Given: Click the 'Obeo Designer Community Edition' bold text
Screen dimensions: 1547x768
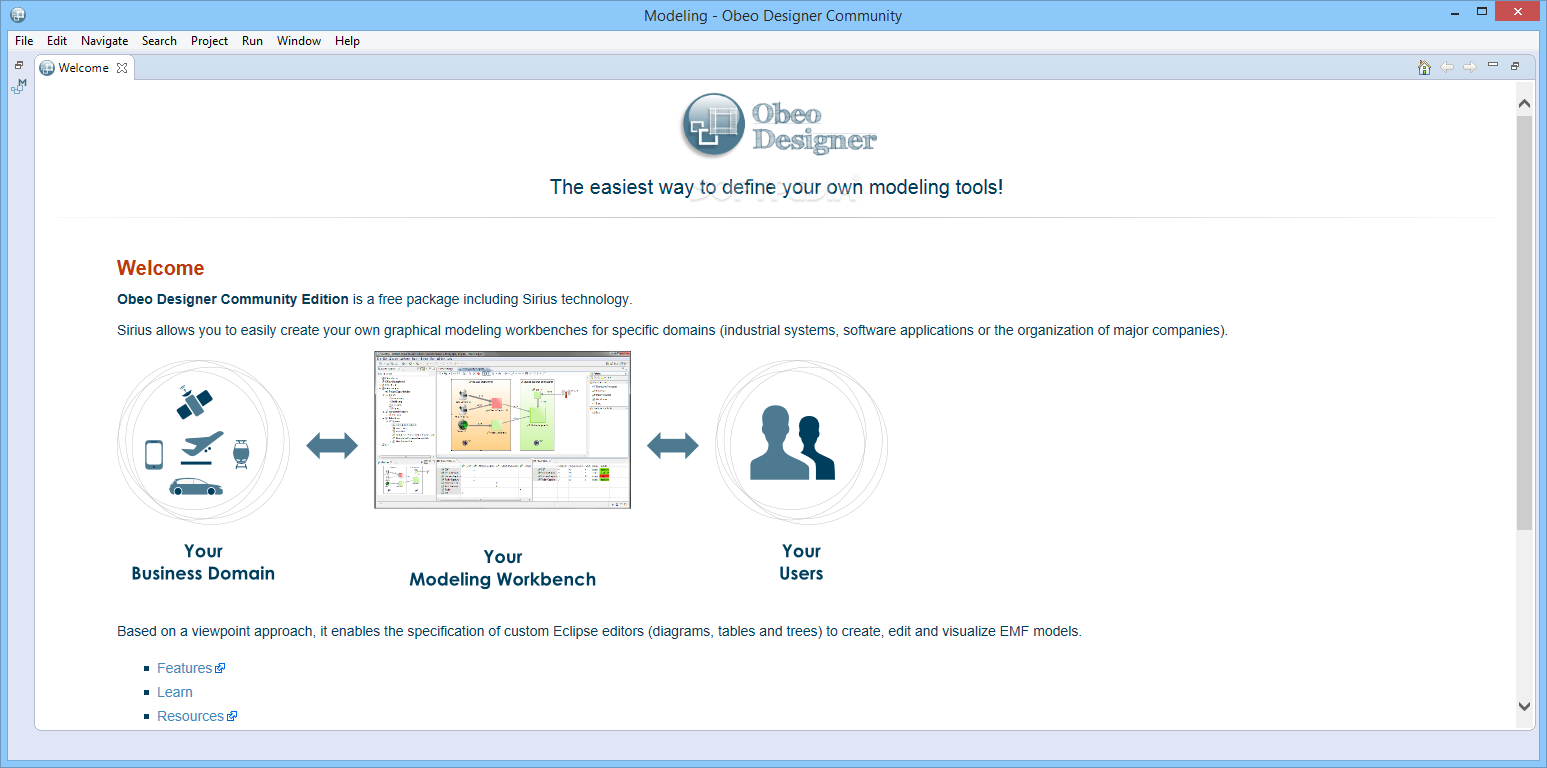Looking at the screenshot, I should click(x=233, y=299).
